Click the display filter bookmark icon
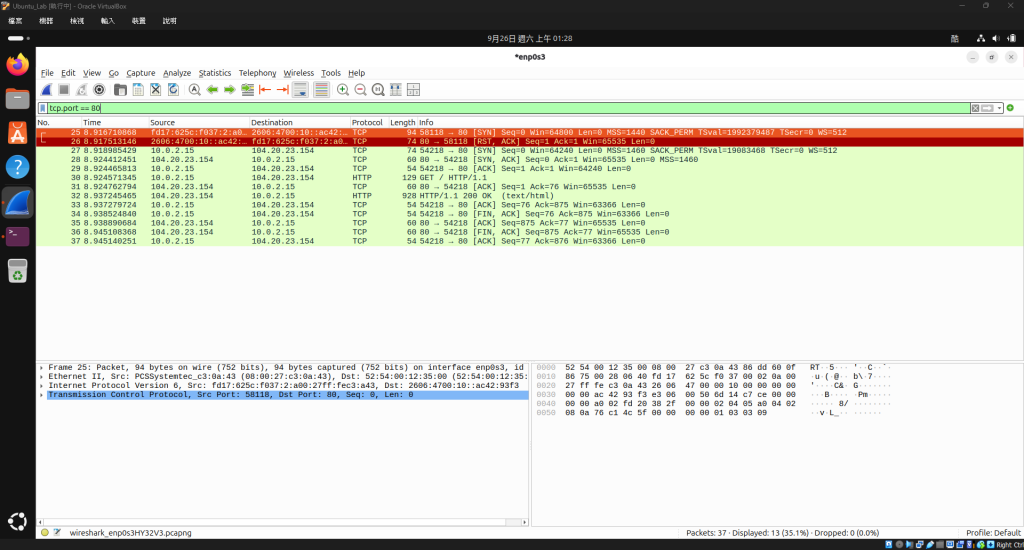This screenshot has height=550, width=1024. (43, 108)
